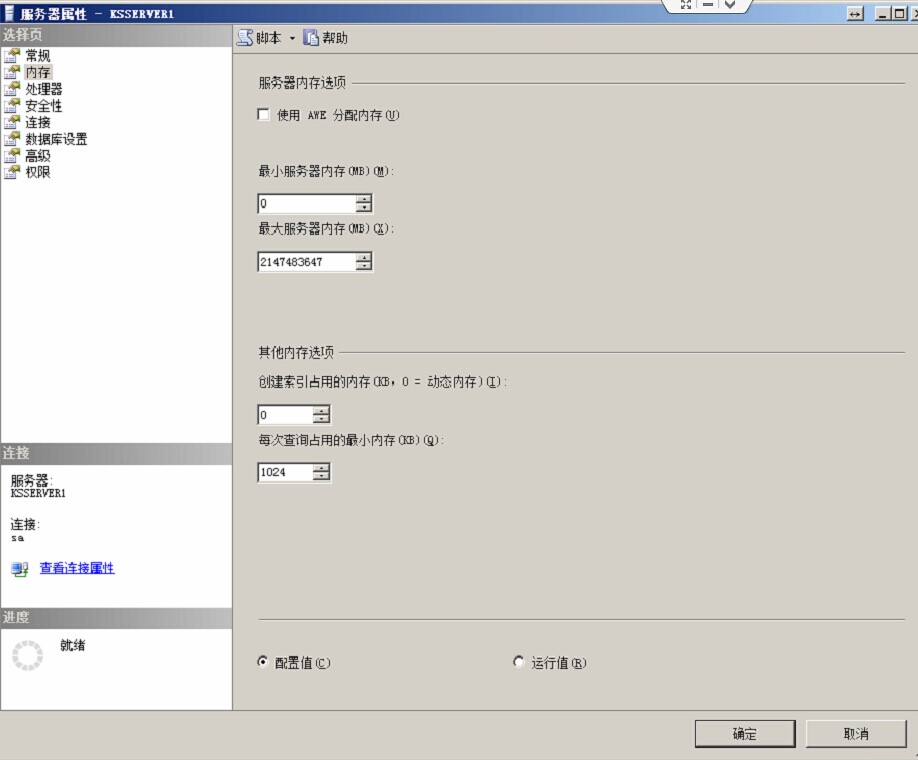The height and width of the screenshot is (760, 918).
Task: Click the 帮助 toolbar button
Action: (326, 38)
